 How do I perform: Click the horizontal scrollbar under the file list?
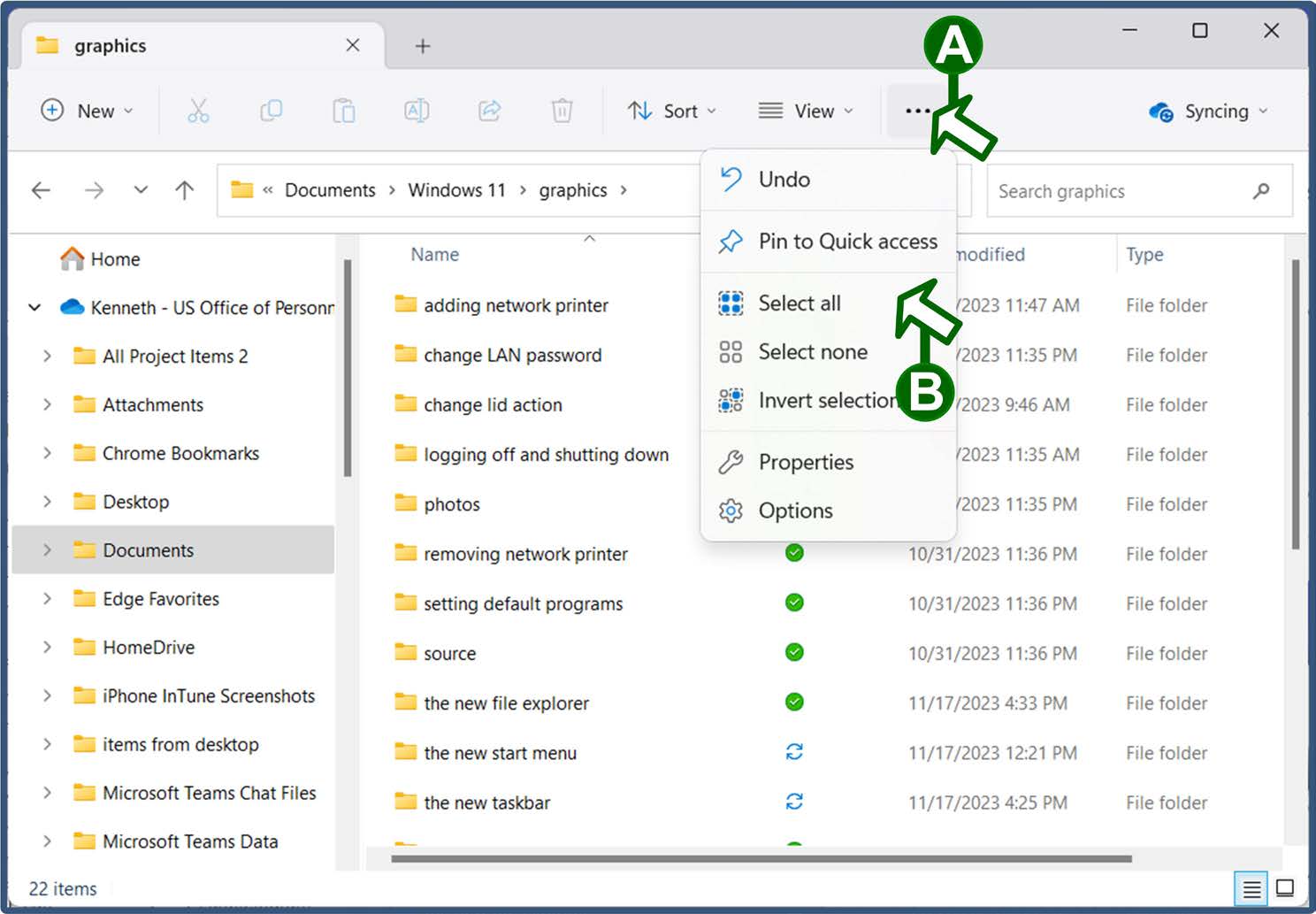pyautogui.click(x=761, y=858)
